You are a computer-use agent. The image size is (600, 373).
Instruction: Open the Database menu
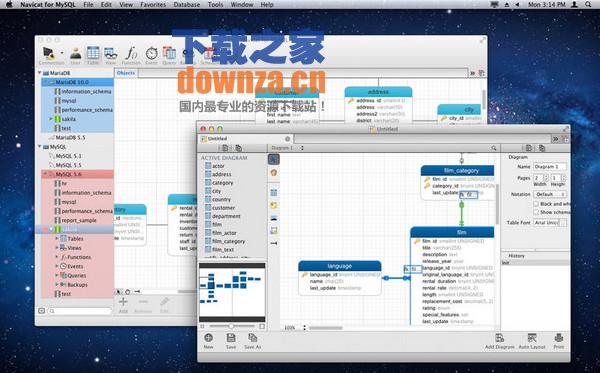(x=187, y=5)
